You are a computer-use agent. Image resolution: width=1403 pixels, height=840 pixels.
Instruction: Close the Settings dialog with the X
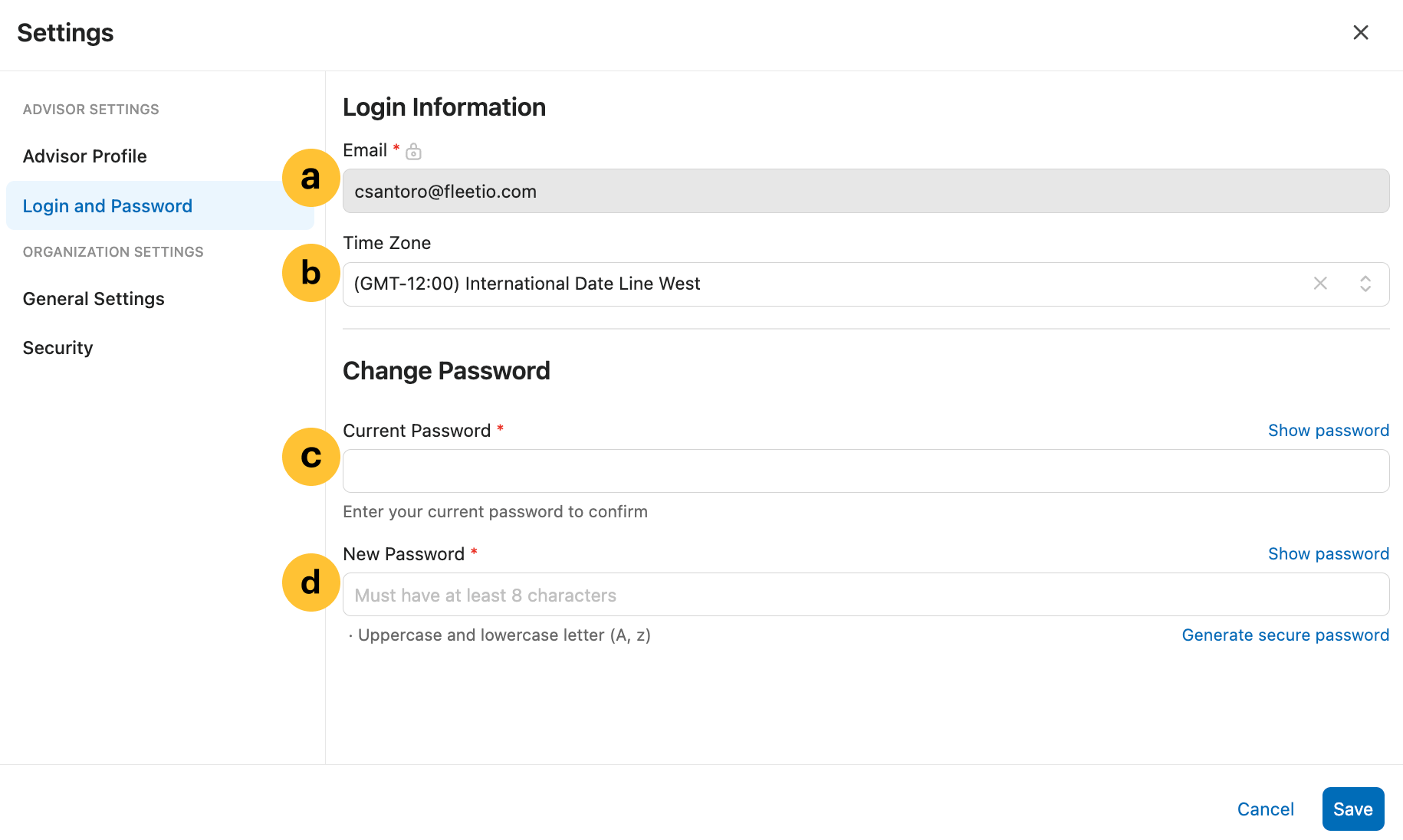pyautogui.click(x=1360, y=32)
